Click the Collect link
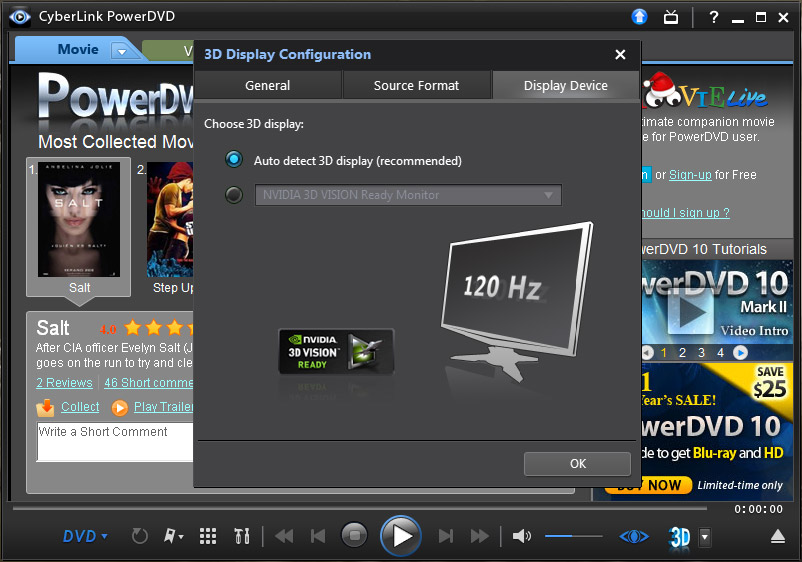 [80, 407]
